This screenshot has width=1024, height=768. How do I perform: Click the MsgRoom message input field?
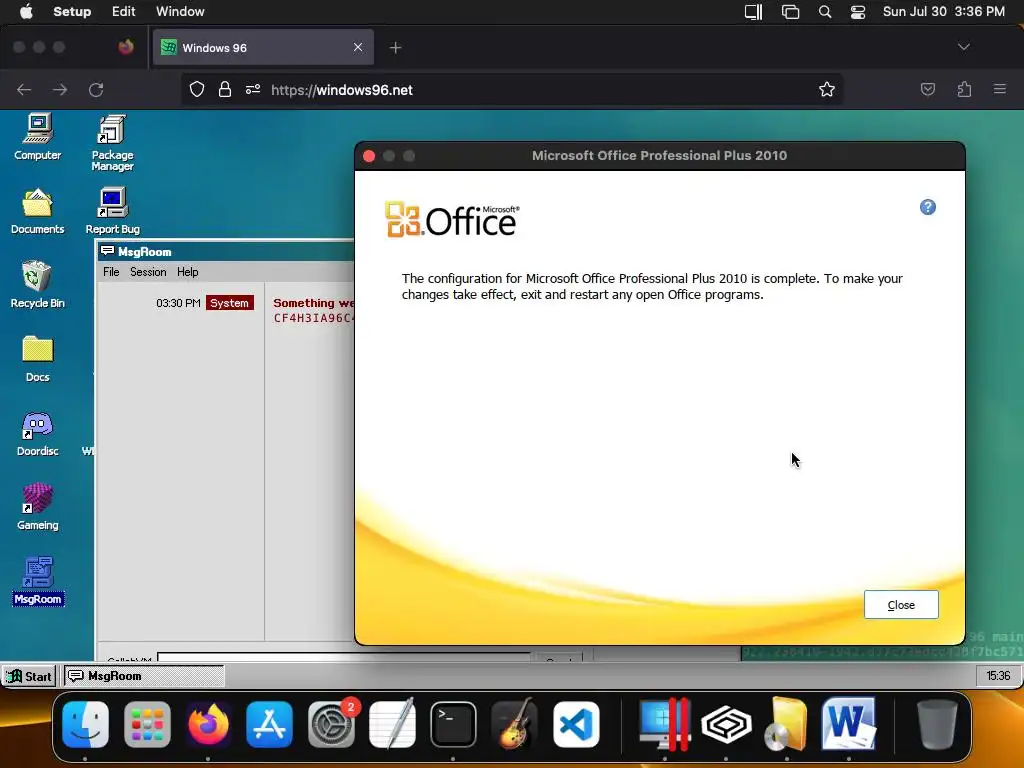(344, 657)
